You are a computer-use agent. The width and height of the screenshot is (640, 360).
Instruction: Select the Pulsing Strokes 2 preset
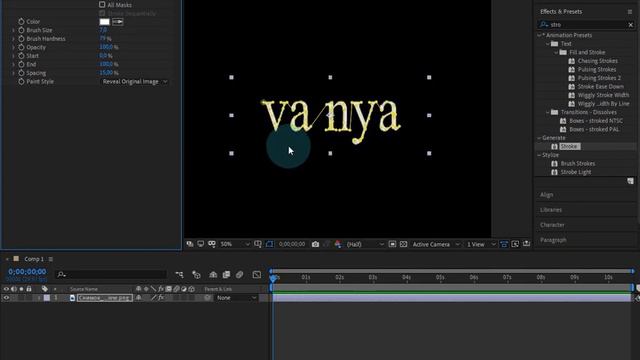(x=599, y=78)
